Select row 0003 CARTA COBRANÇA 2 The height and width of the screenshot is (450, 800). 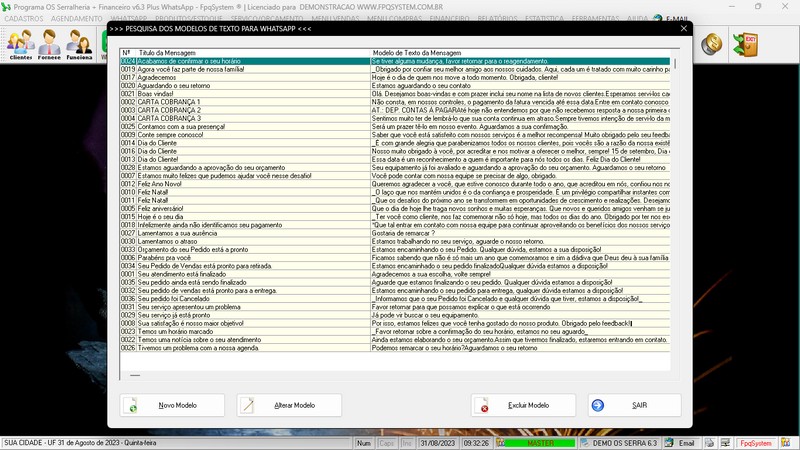(395, 110)
